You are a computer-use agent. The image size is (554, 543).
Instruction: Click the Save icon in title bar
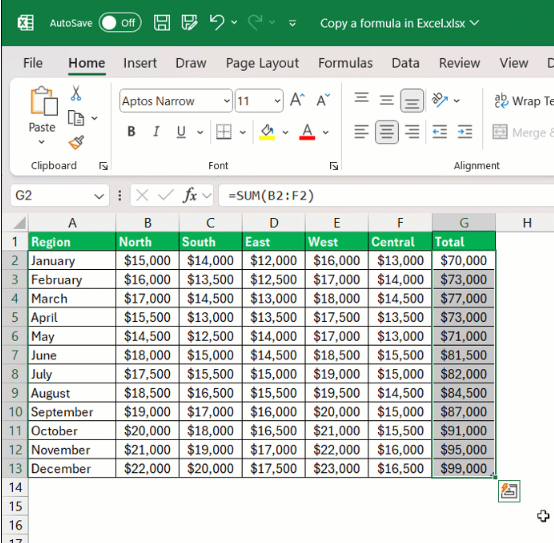point(162,23)
